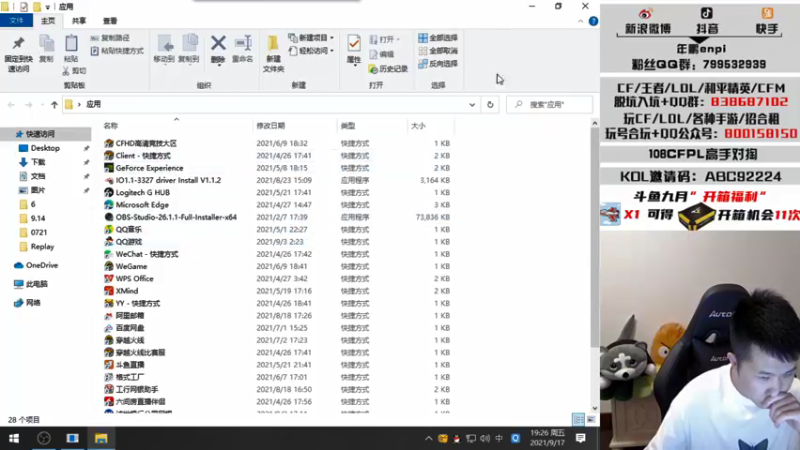This screenshot has width=800, height=450.
Task: Open Documents in navigation pane
Action: pyautogui.click(x=38, y=176)
